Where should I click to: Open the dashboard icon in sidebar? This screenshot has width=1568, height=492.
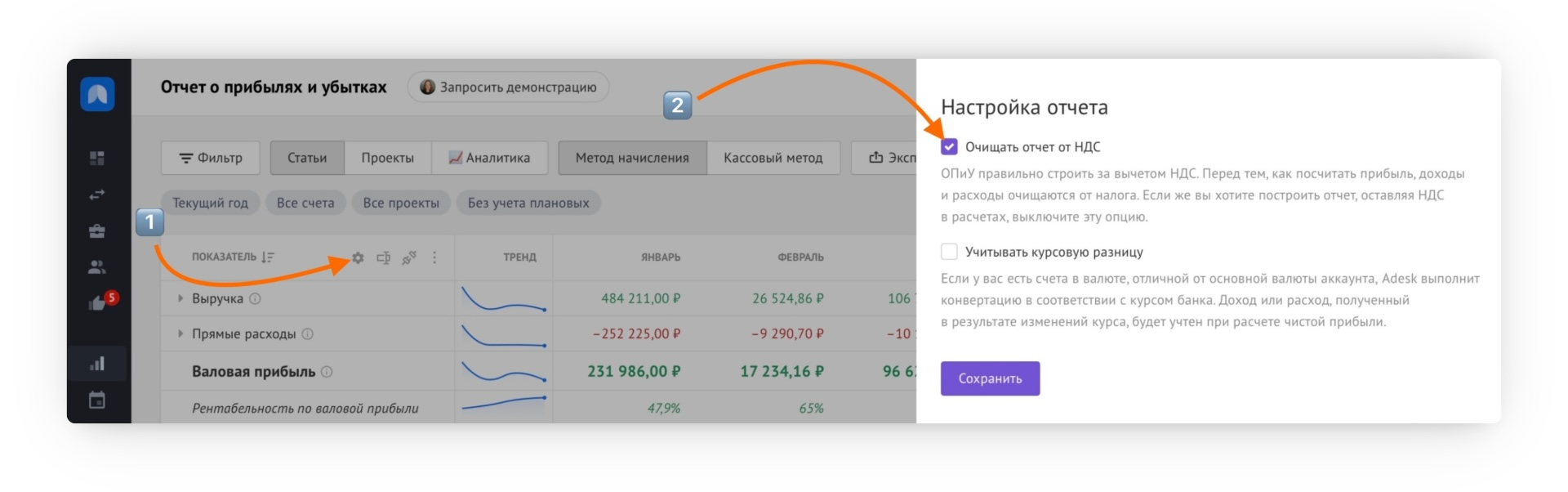97,158
